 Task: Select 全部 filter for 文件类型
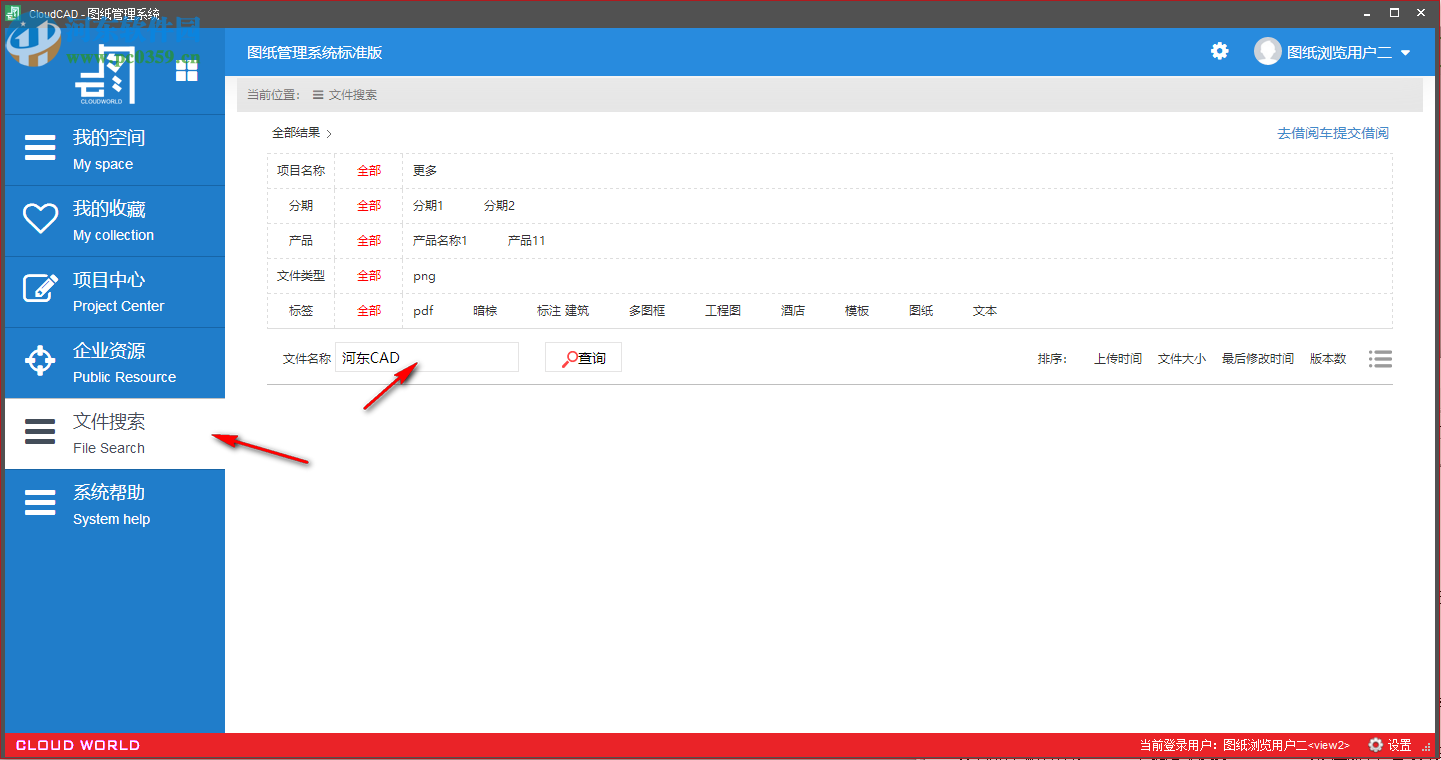pos(368,275)
